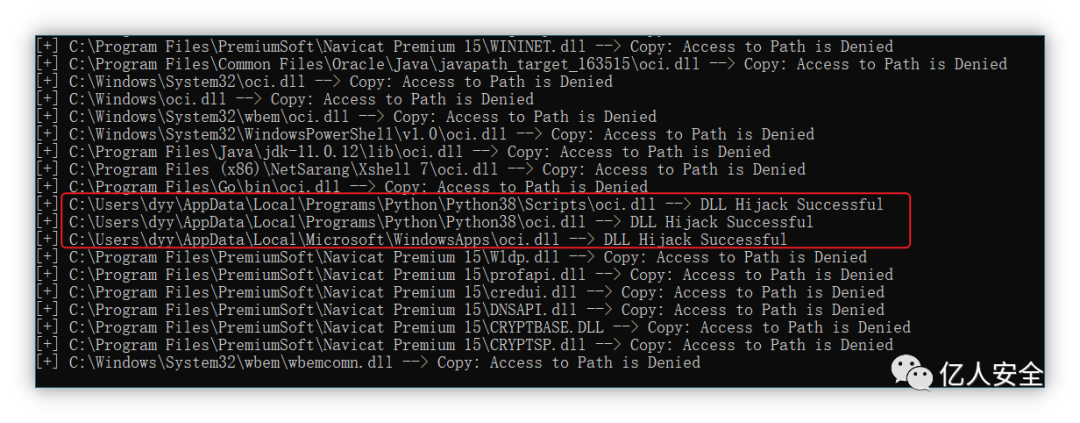Click the C:\Windows\oci.dll output line
The height and width of the screenshot is (423, 1080).
pyautogui.click(x=286, y=99)
